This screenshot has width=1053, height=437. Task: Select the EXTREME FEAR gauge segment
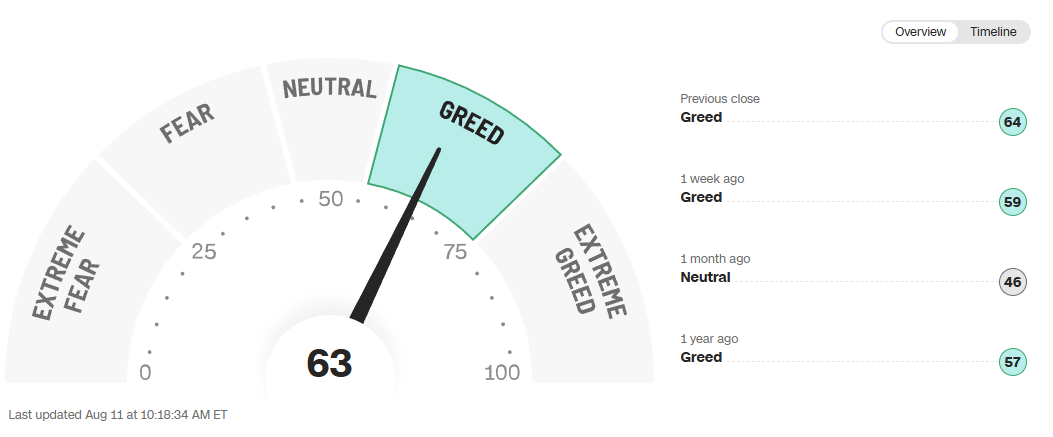(74, 282)
